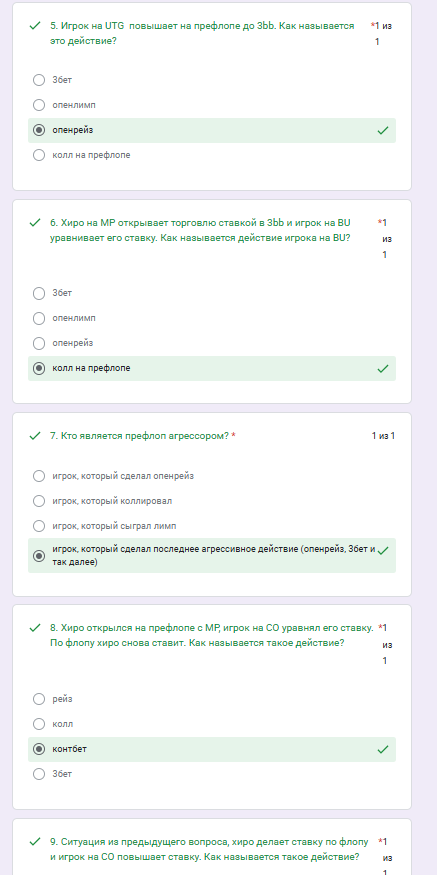Click green checkmark beside question 7 title
This screenshot has width=437, height=875.
point(35,436)
